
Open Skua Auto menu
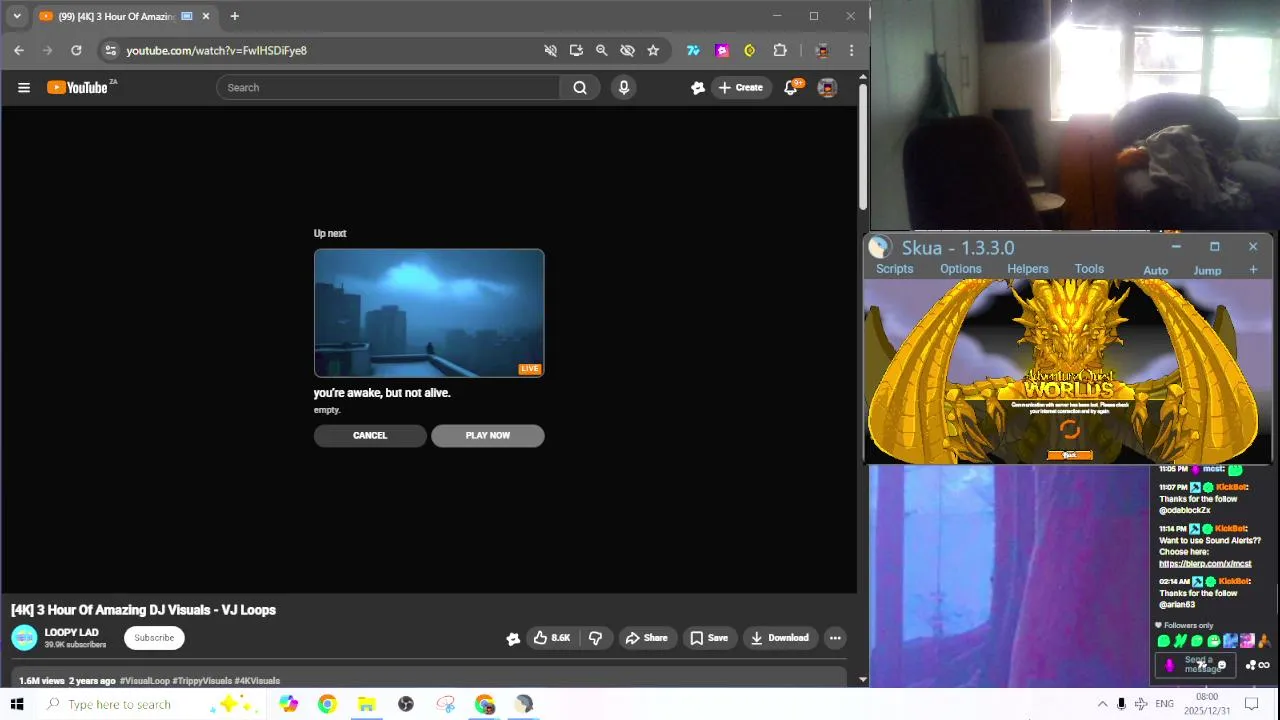[x=1155, y=271]
